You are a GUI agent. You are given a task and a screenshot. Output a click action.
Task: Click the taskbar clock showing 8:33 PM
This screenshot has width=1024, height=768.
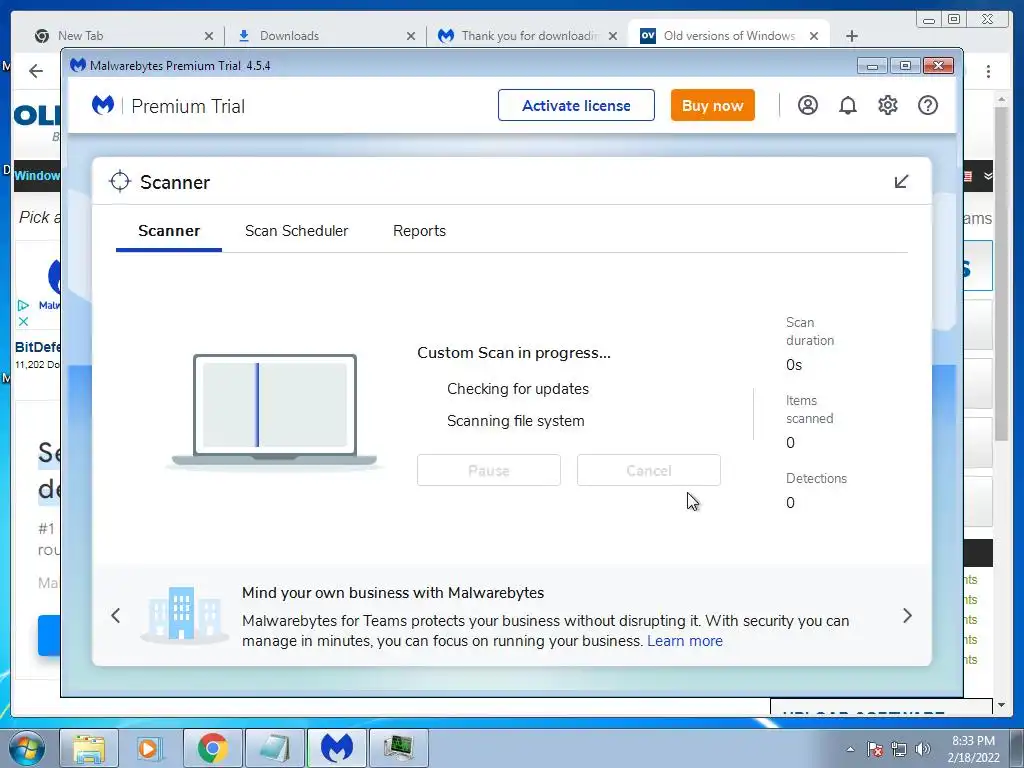[x=973, y=748]
